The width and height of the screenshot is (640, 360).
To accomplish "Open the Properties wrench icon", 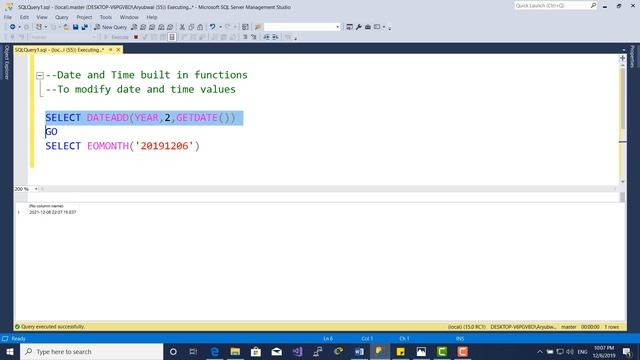I will pyautogui.click(x=359, y=27).
